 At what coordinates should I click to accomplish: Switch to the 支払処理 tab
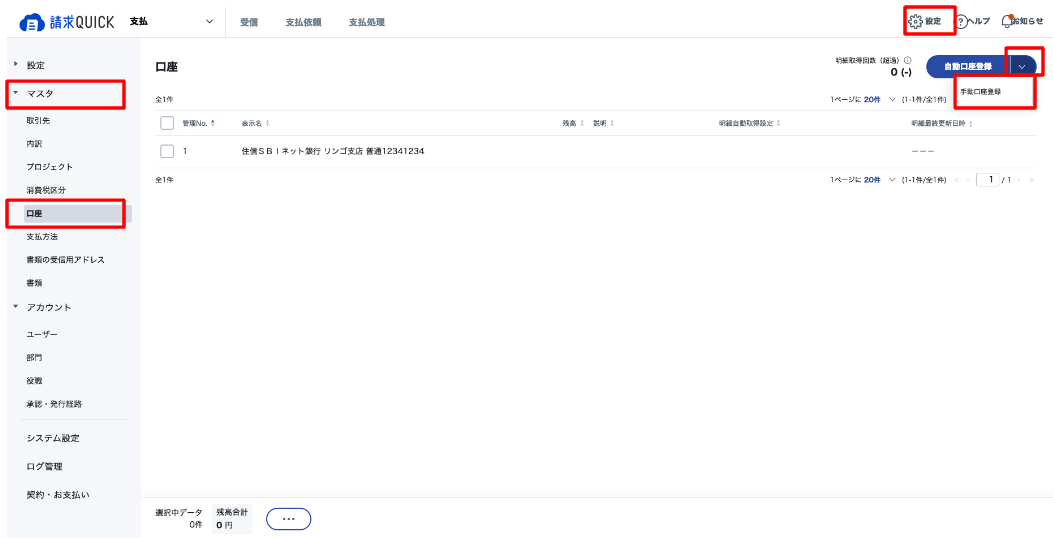pos(367,21)
